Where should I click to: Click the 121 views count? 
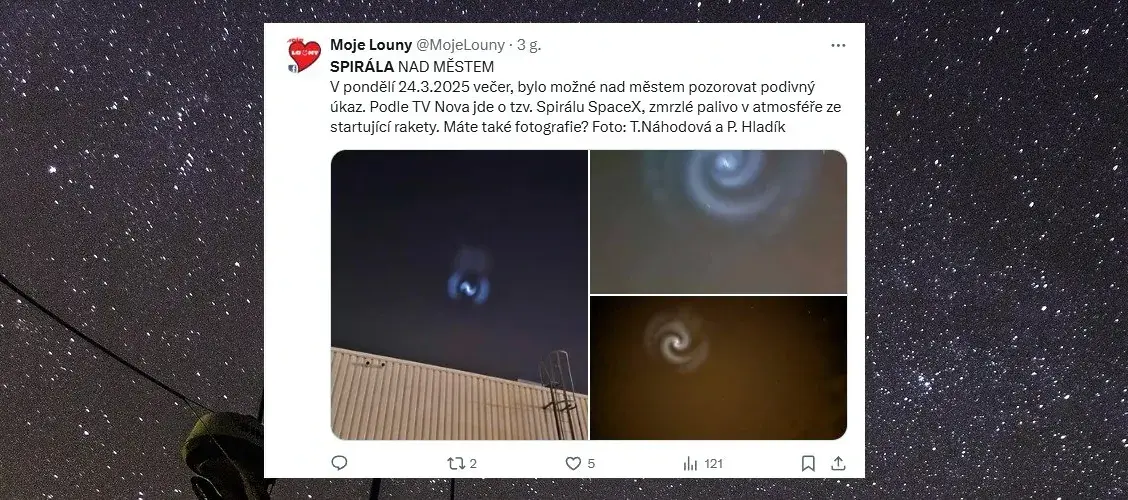point(714,464)
